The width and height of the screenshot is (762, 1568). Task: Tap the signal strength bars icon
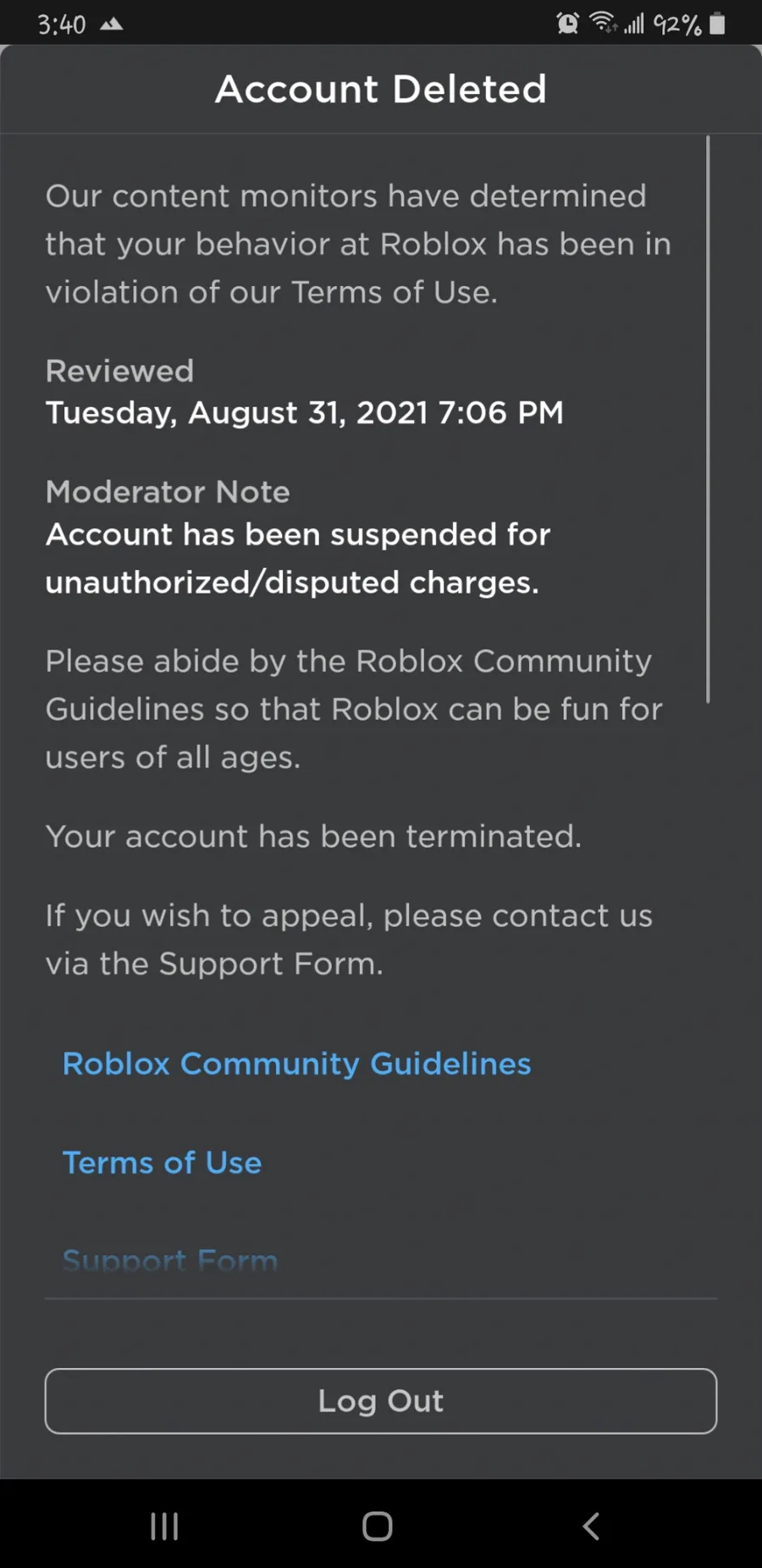tap(634, 25)
